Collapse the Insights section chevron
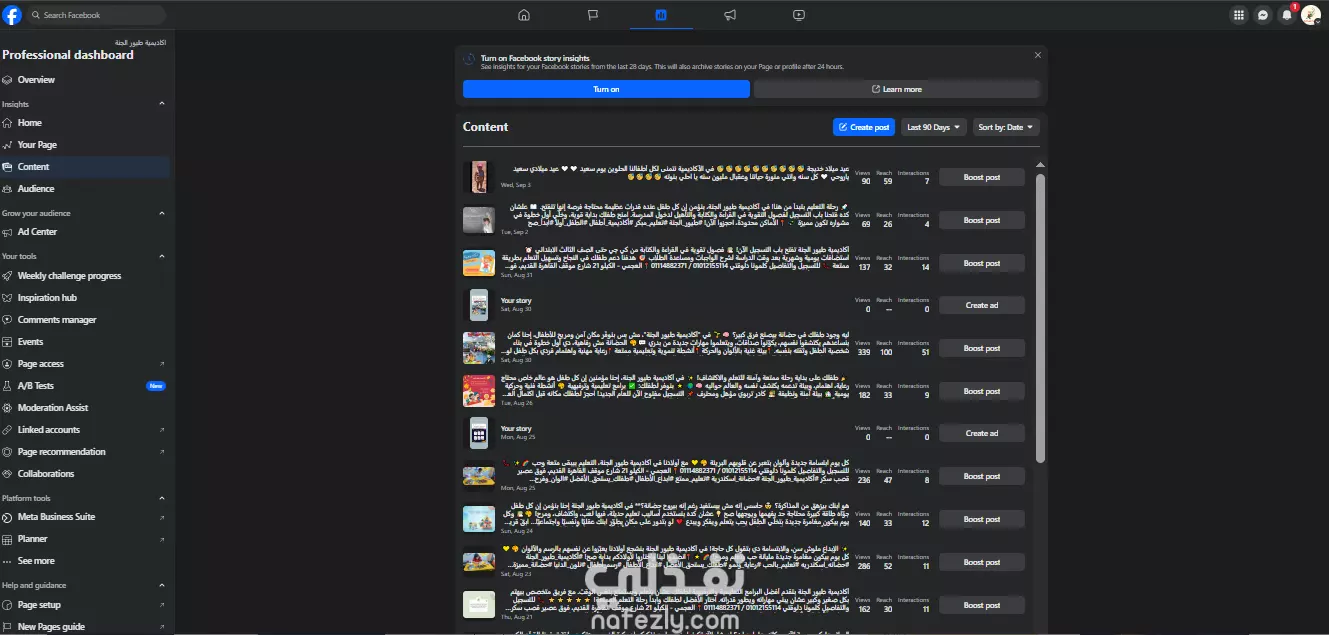The width and height of the screenshot is (1329, 635). (x=162, y=104)
